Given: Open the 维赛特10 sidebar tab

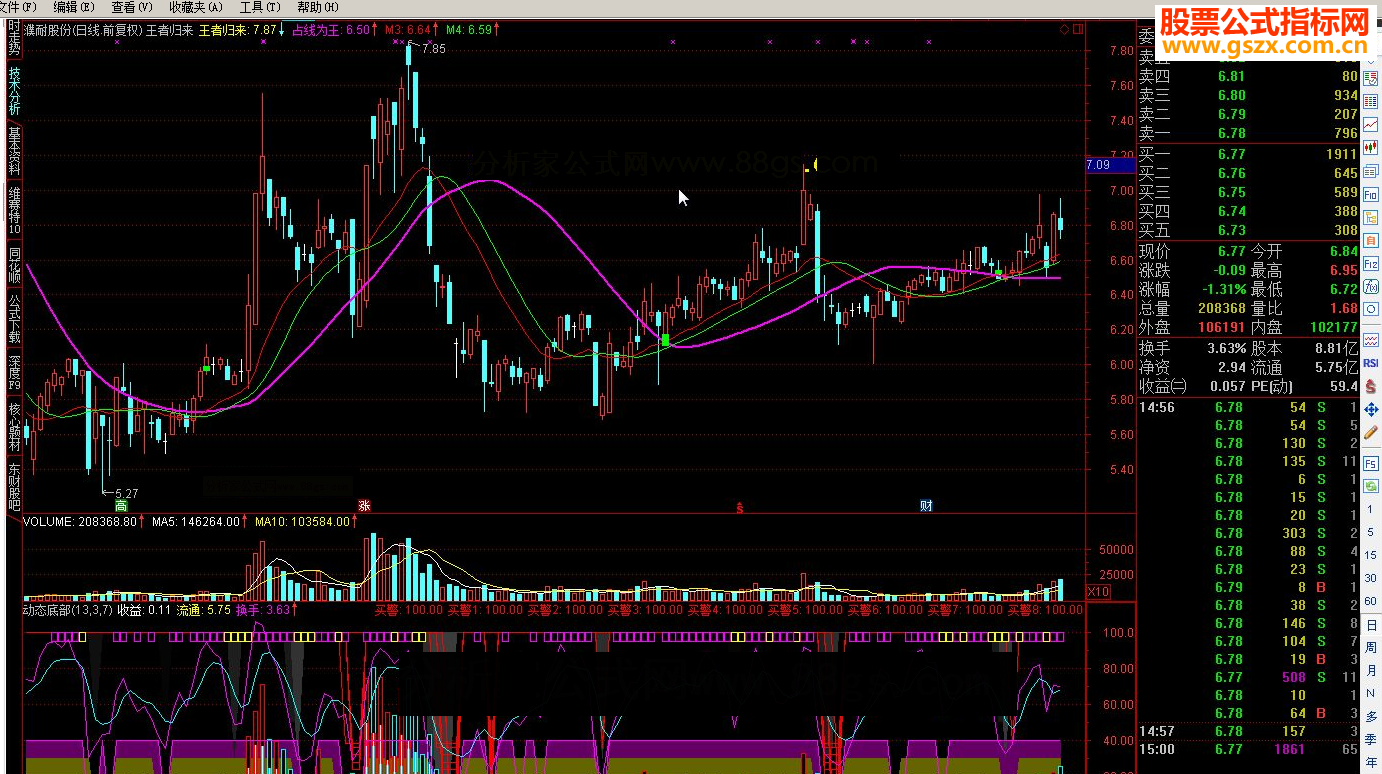Looking at the screenshot, I should 14,210.
